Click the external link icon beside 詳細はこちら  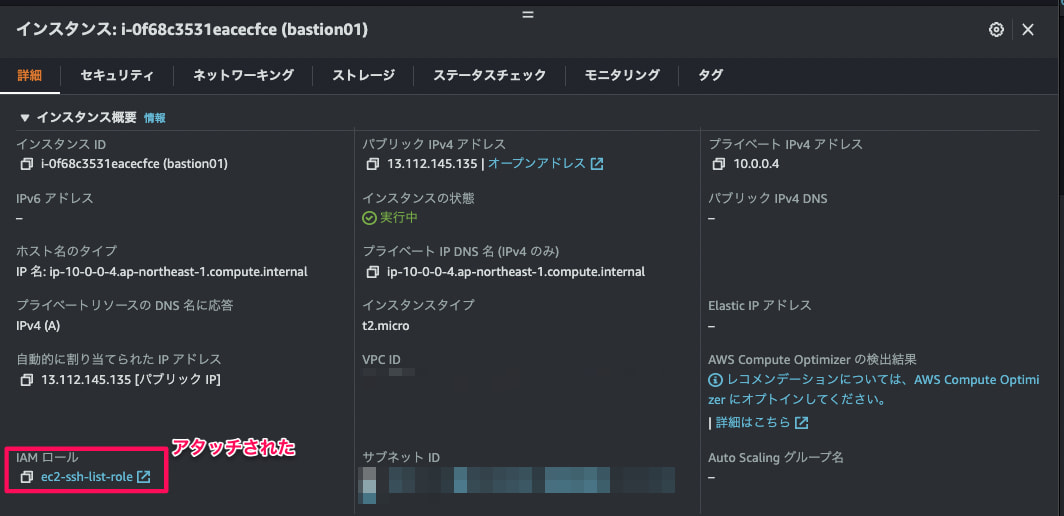click(801, 422)
